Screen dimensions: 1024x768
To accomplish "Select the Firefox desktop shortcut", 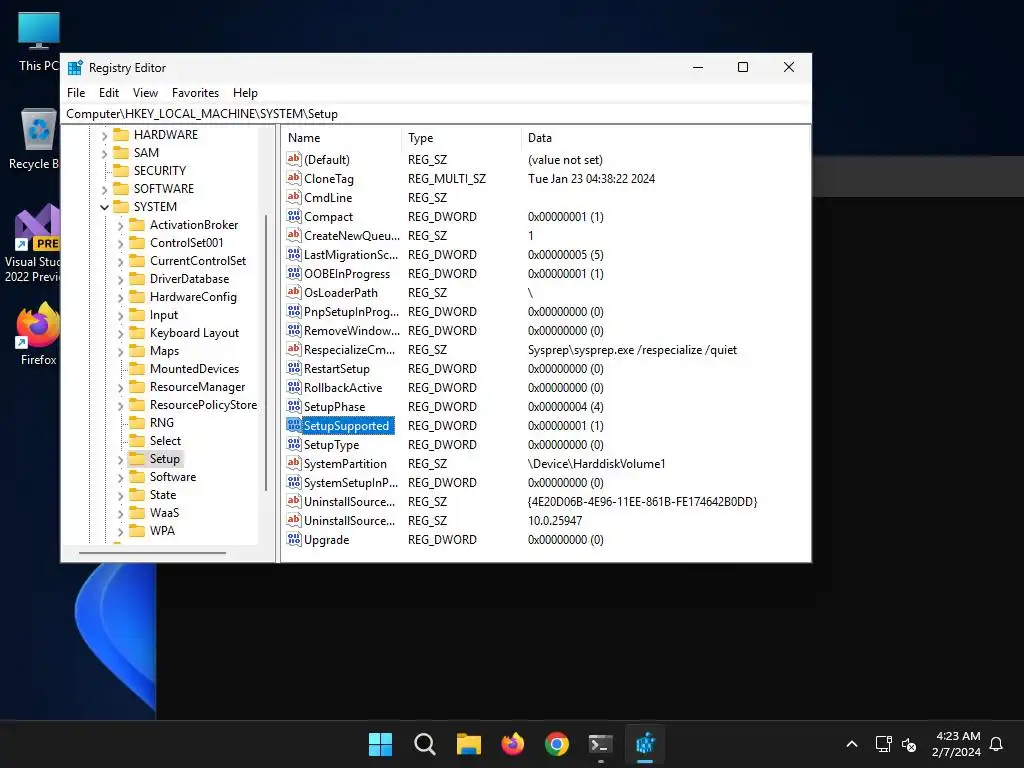I will click(x=38, y=334).
